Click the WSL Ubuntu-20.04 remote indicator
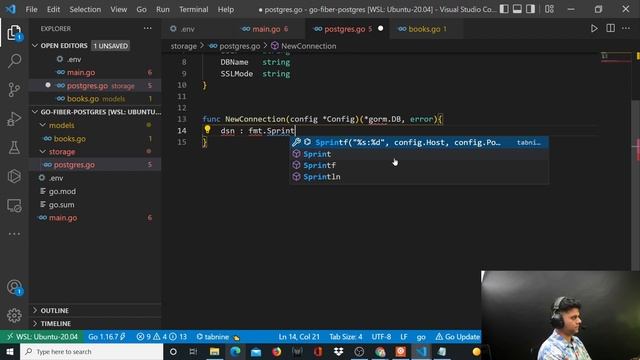Screen dimensions: 640x360 tap(42, 337)
